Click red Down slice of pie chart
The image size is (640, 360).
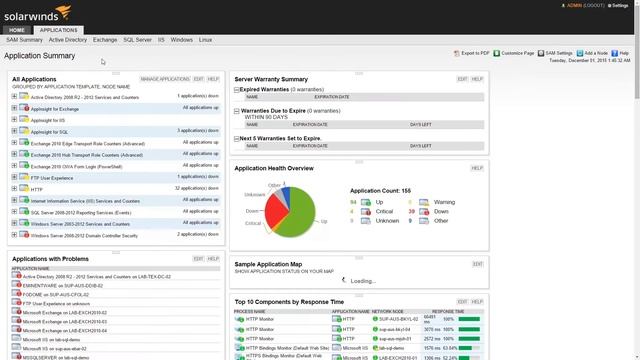(276, 211)
